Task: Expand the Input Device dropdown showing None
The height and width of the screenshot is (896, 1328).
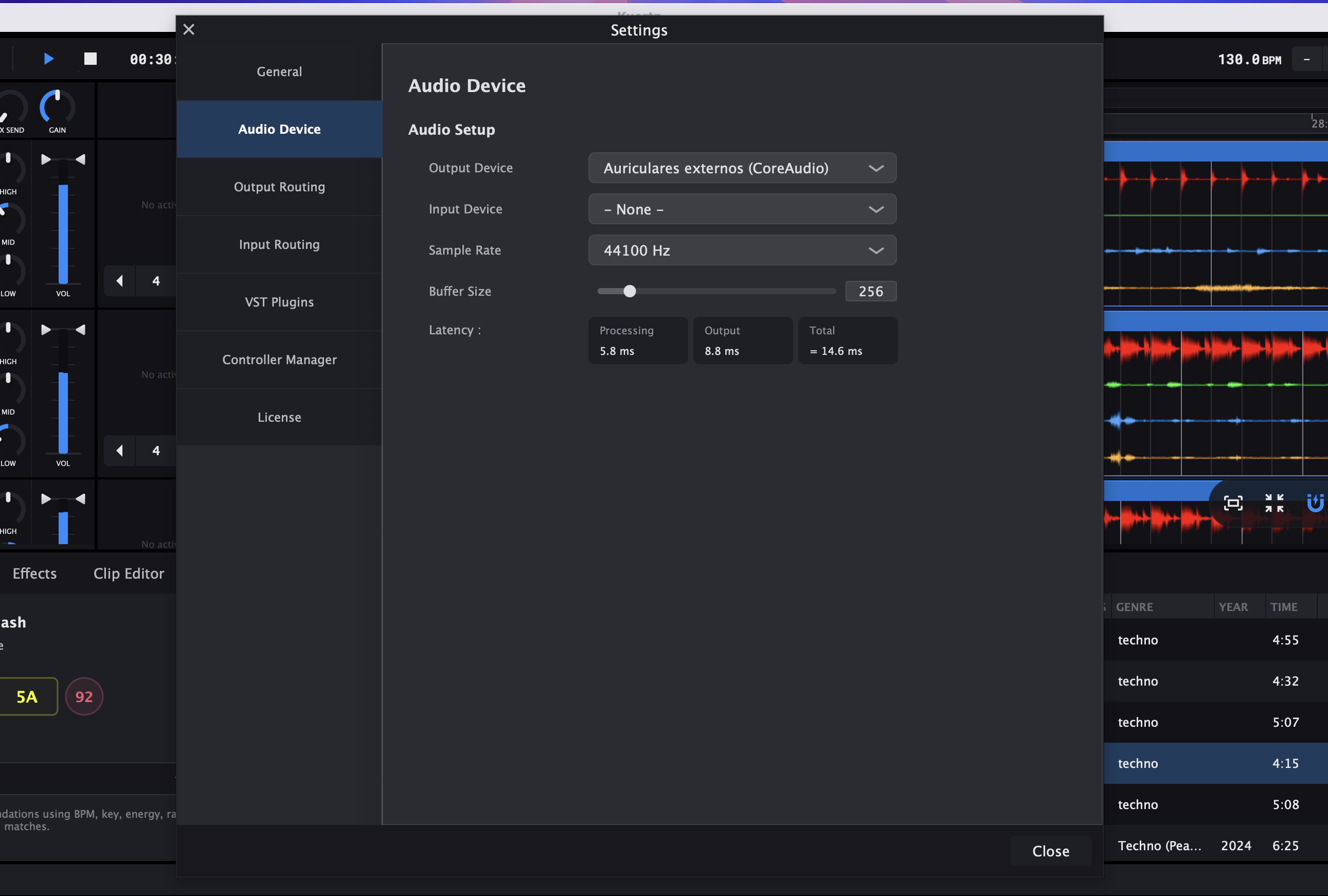Action: tap(741, 209)
